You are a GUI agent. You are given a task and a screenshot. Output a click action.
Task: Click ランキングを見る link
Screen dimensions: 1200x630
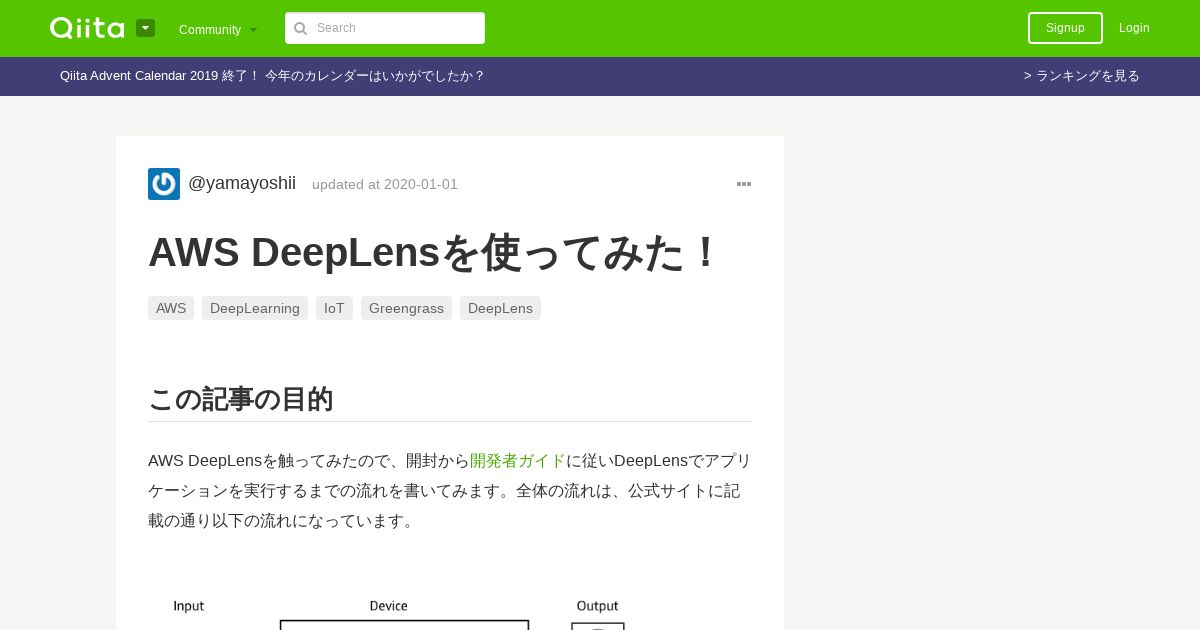click(x=1082, y=76)
